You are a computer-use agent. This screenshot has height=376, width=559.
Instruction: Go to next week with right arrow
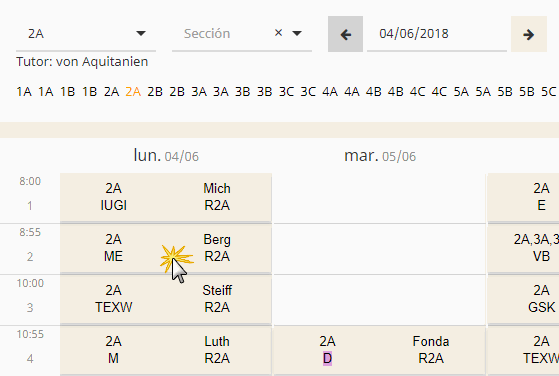529,34
